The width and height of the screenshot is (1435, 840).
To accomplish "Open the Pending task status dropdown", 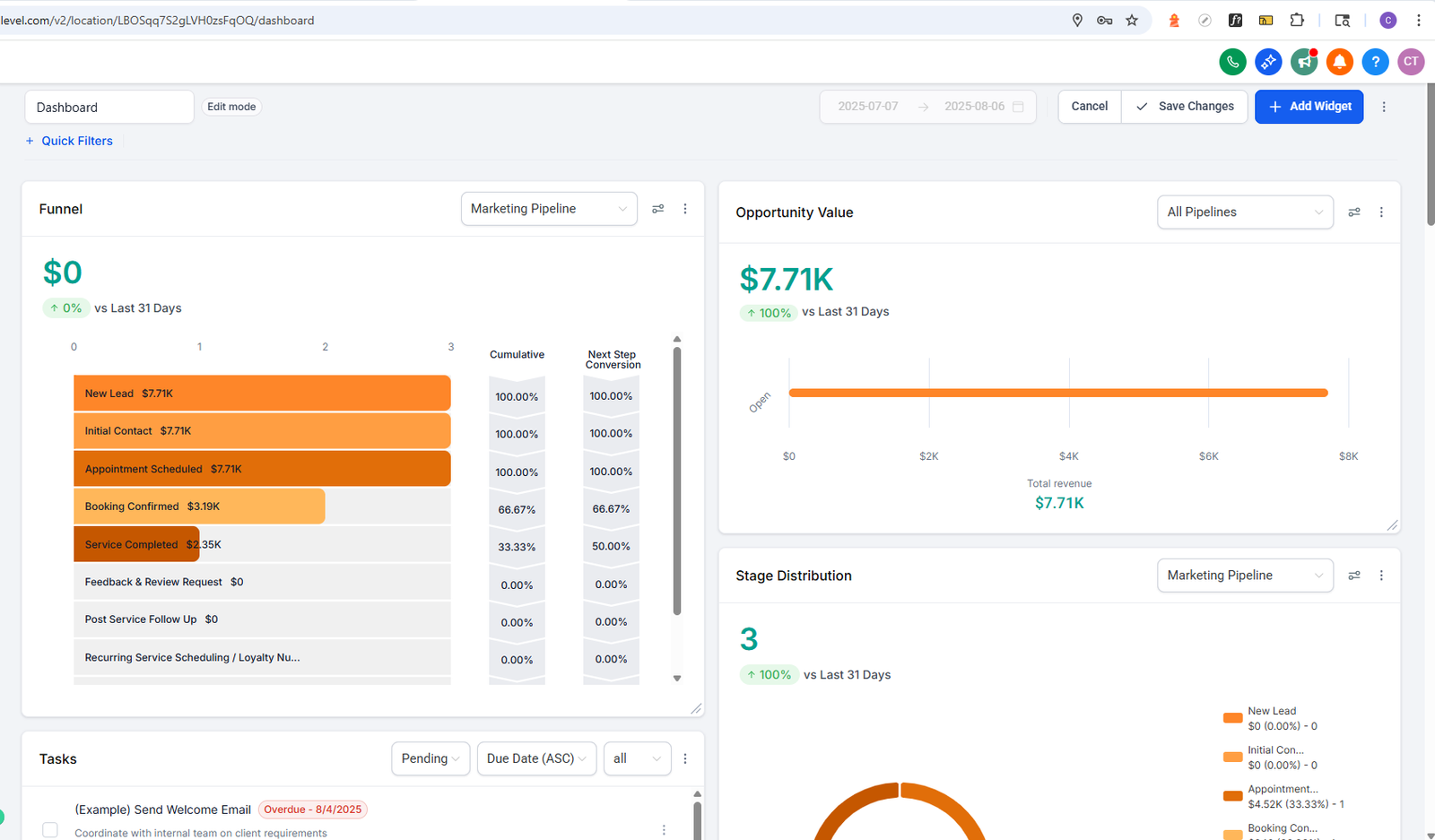I will [x=430, y=758].
